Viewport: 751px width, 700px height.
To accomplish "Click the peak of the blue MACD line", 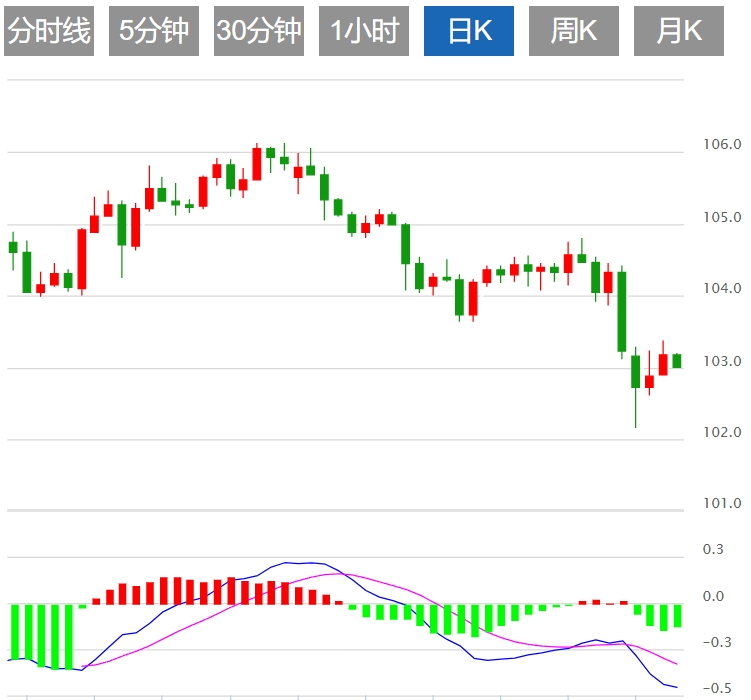I will point(290,563).
